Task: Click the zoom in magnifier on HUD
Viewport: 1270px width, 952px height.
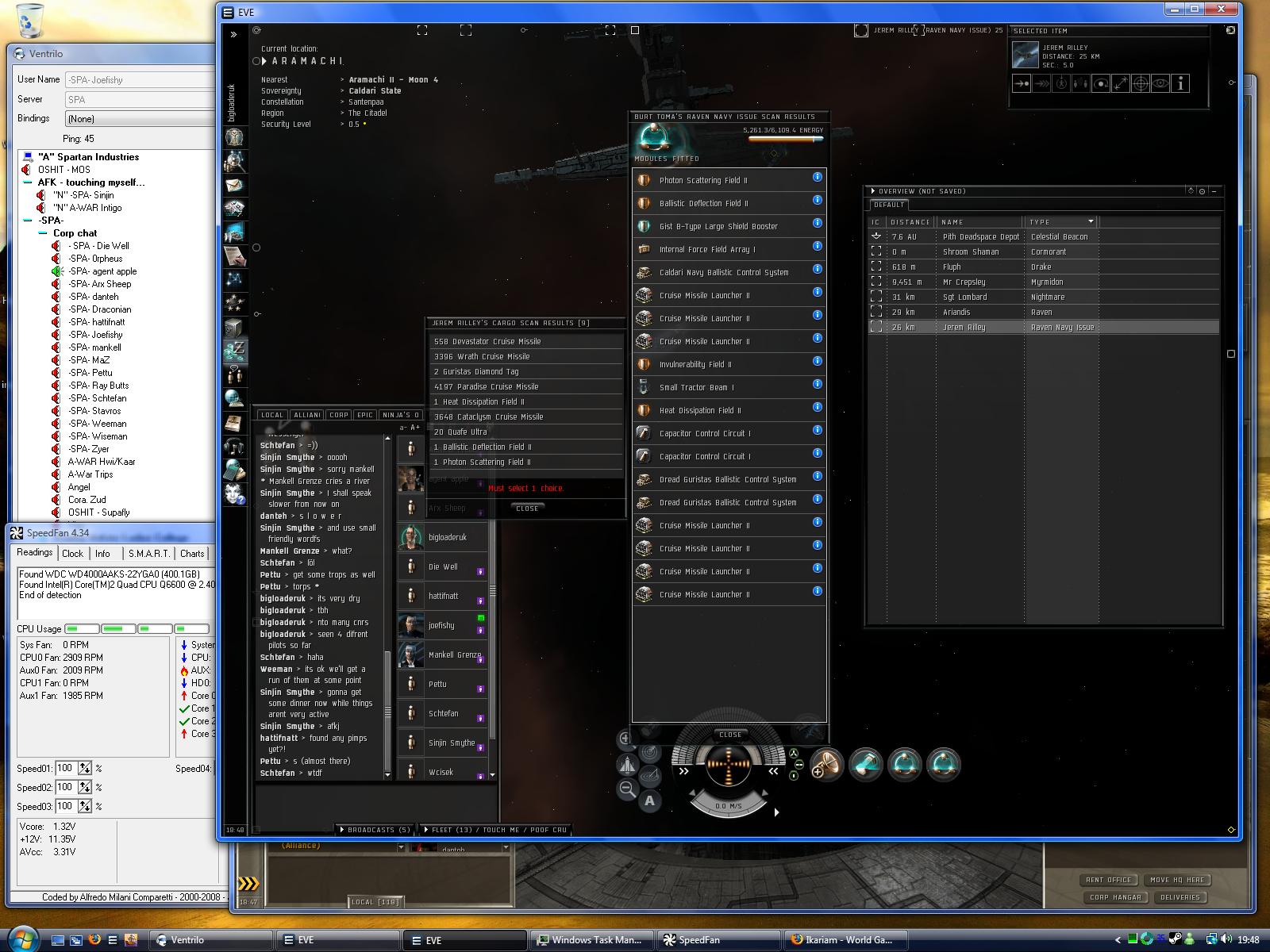Action: (x=625, y=739)
